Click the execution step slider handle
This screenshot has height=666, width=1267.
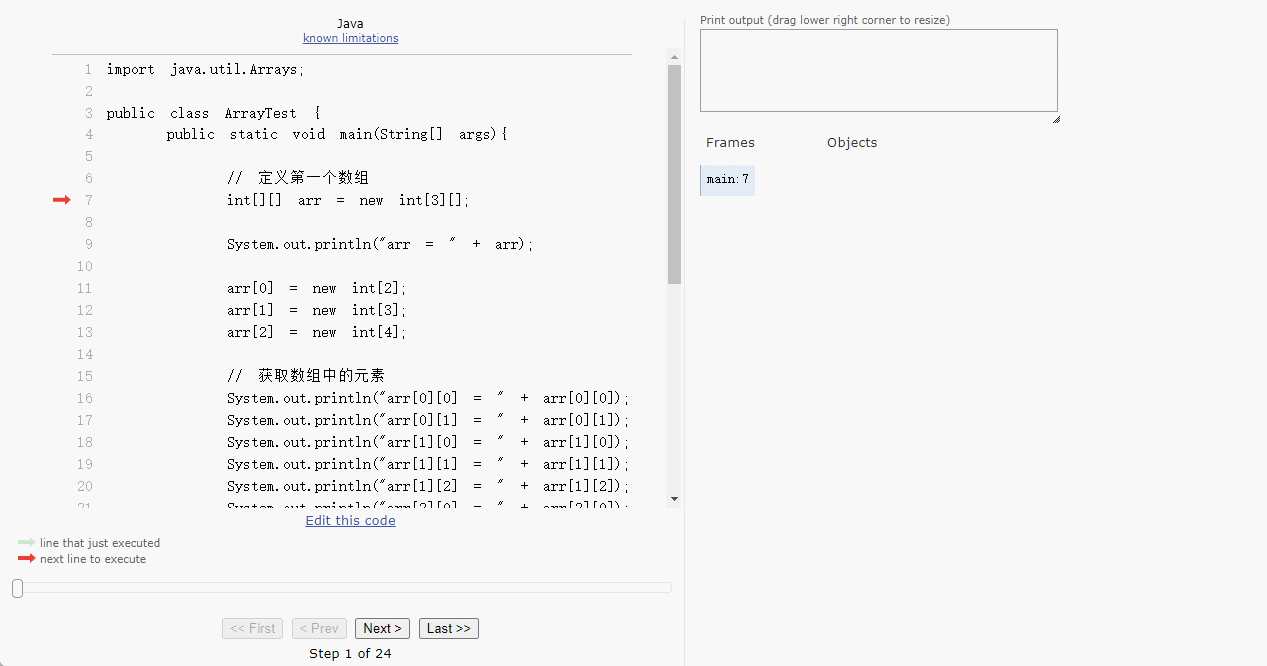[x=17, y=588]
